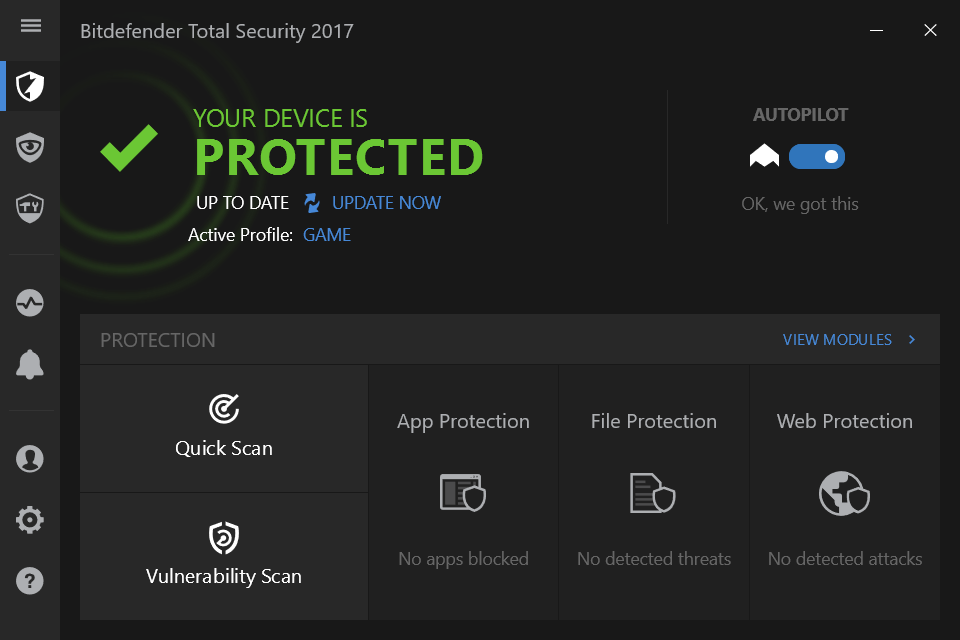This screenshot has height=640, width=960.
Task: Toggle the Autopilot switch
Action: pyautogui.click(x=816, y=157)
